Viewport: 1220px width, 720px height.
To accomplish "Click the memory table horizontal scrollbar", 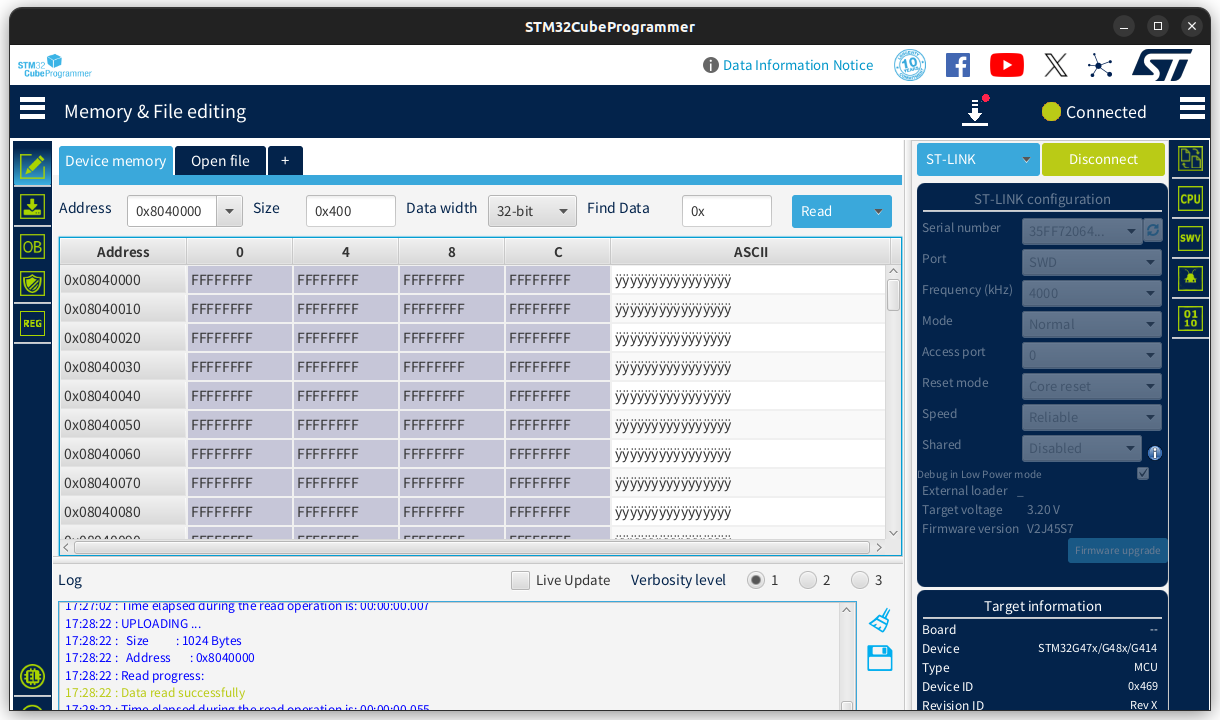I will pos(472,547).
